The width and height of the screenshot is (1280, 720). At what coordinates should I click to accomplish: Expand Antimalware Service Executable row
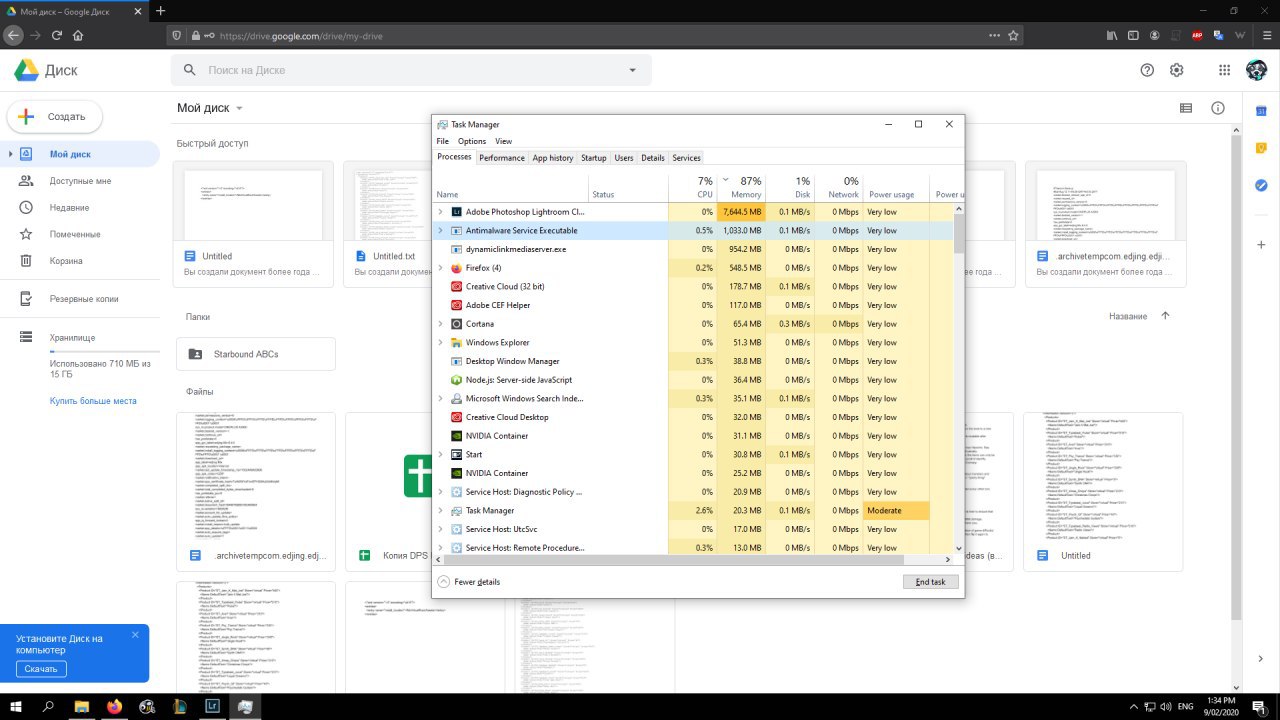click(440, 230)
